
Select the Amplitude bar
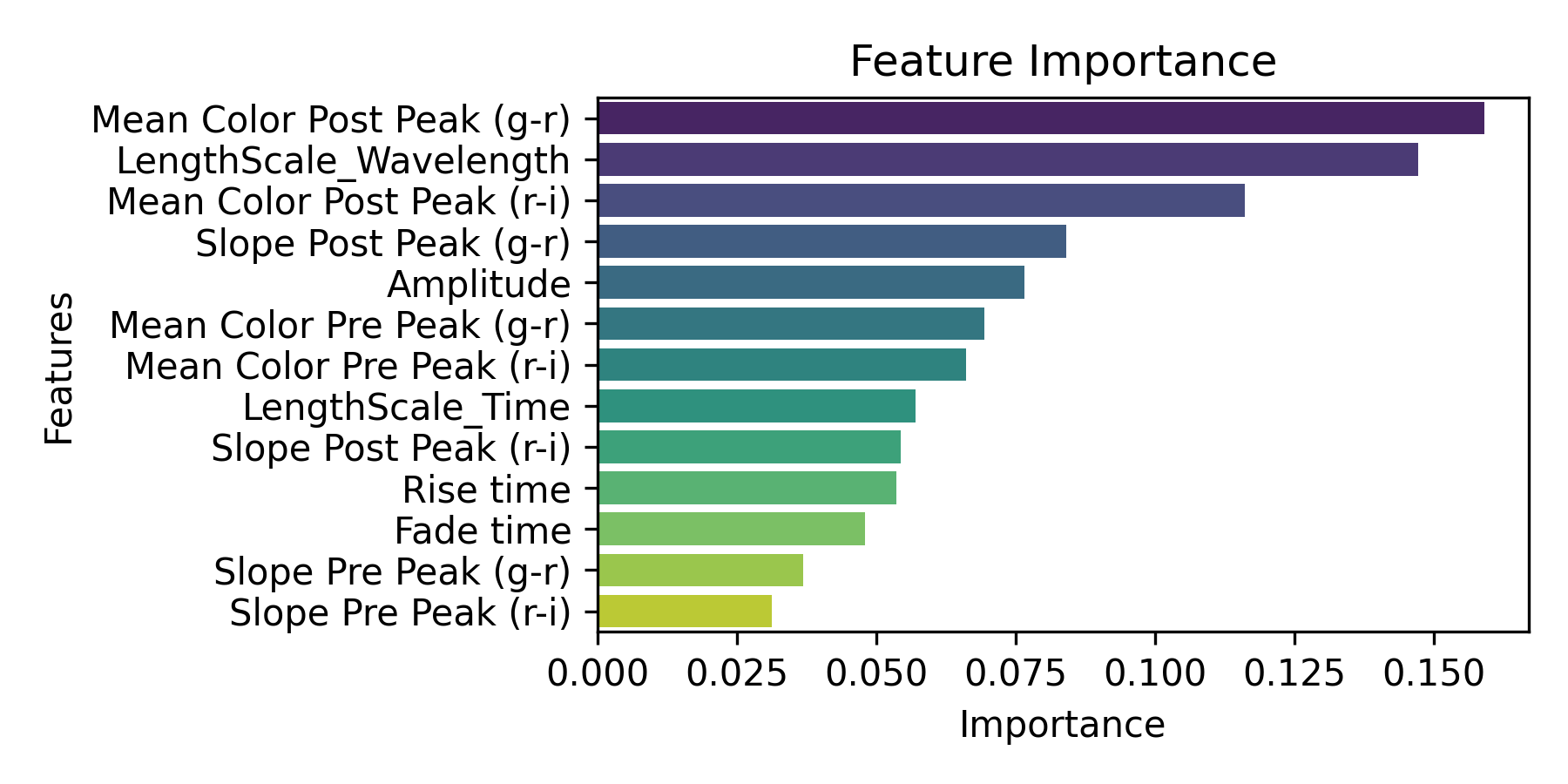(811, 283)
